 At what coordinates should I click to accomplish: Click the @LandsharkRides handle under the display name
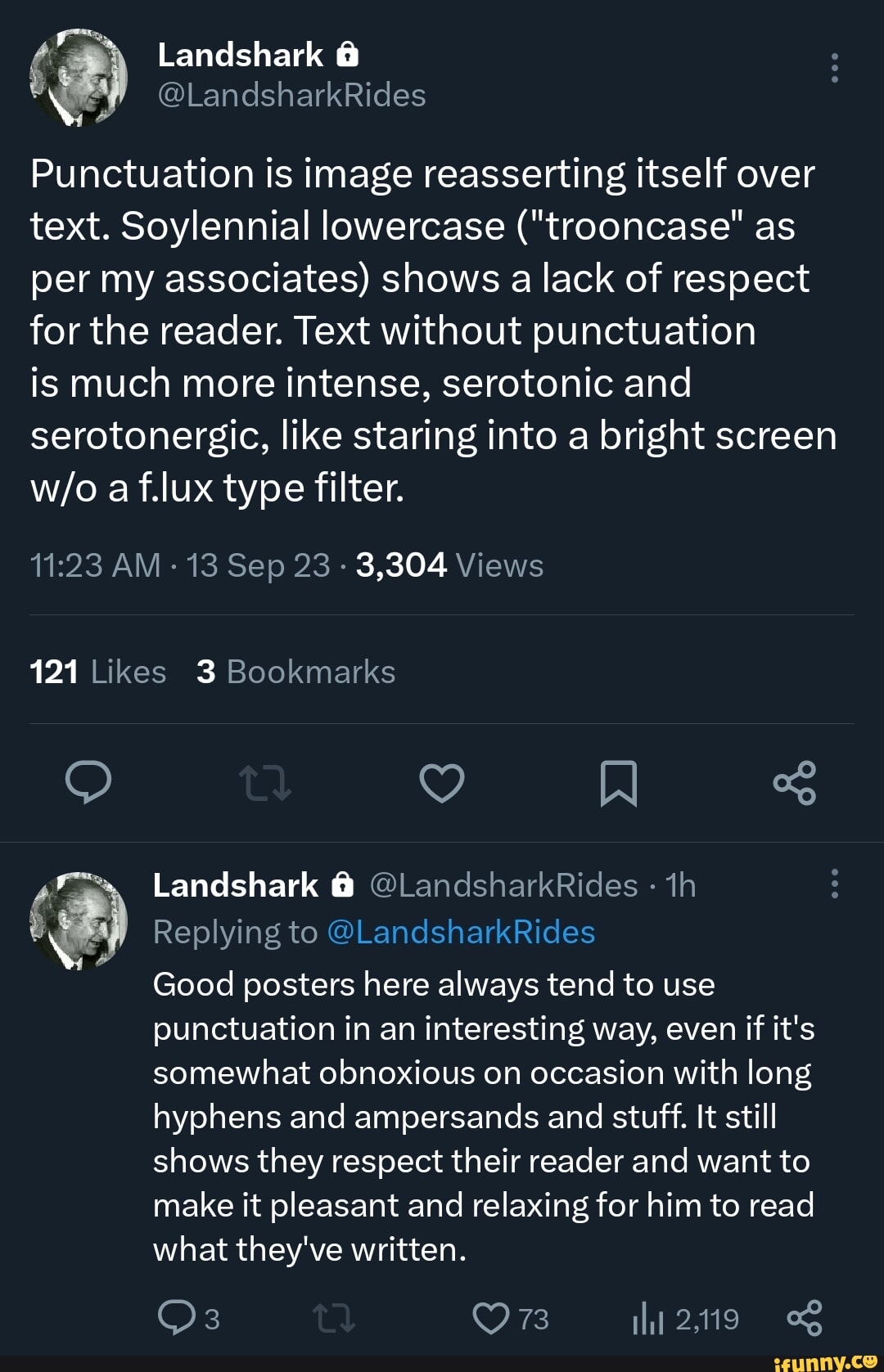[x=291, y=96]
